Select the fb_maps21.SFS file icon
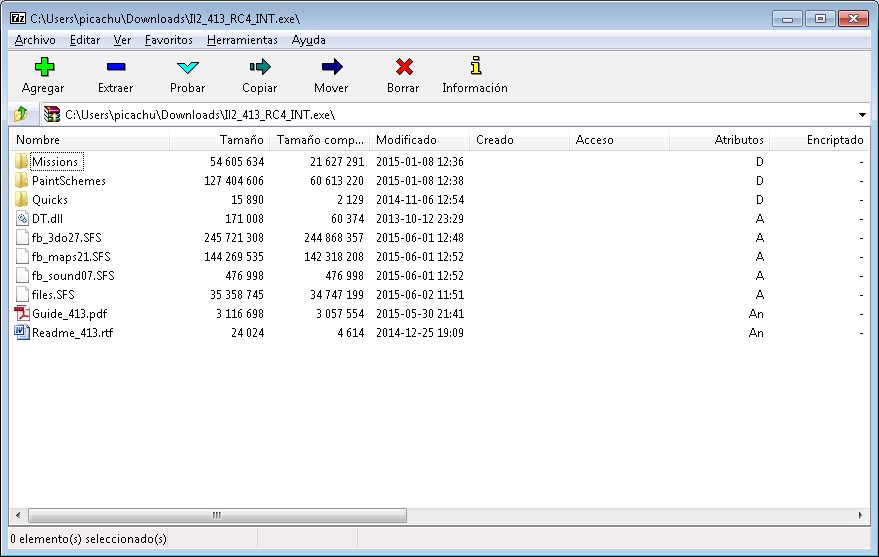The width and height of the screenshot is (879, 557). pyautogui.click(x=22, y=257)
